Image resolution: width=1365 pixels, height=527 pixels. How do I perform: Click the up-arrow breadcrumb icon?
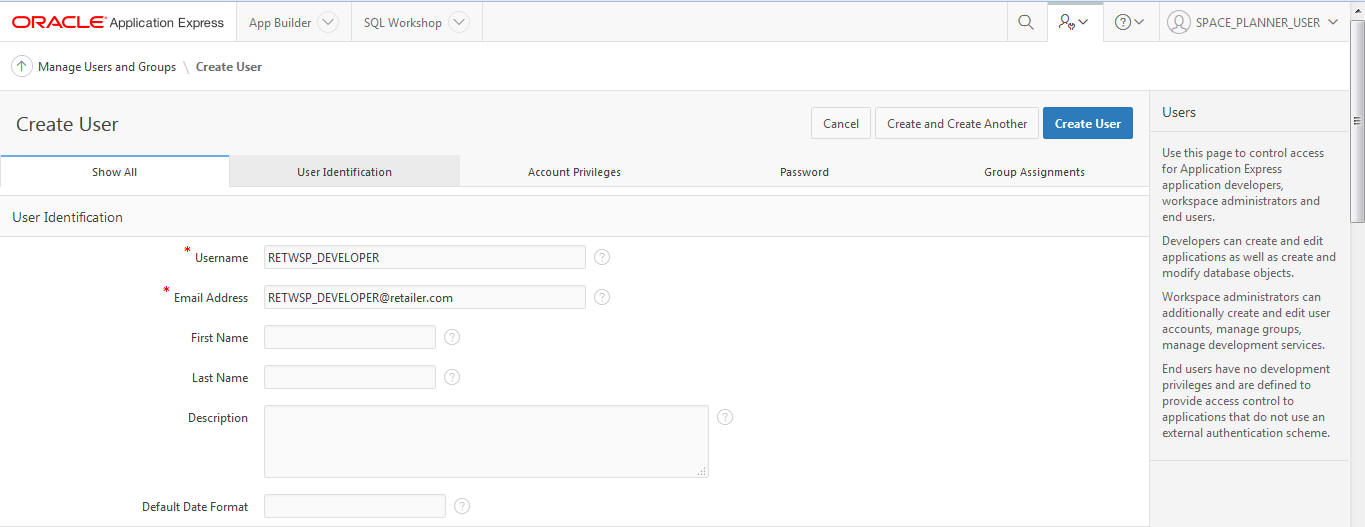pos(21,67)
